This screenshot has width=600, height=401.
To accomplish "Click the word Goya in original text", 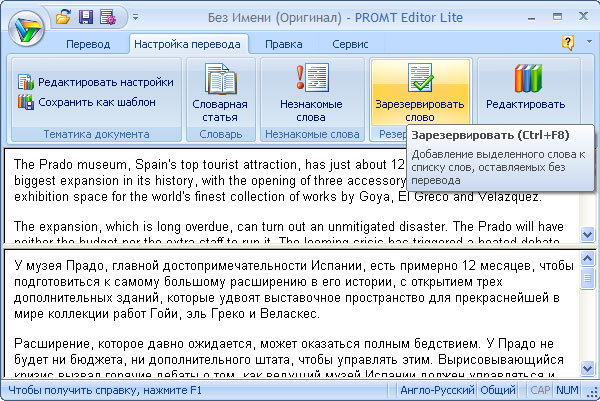I will [375, 197].
